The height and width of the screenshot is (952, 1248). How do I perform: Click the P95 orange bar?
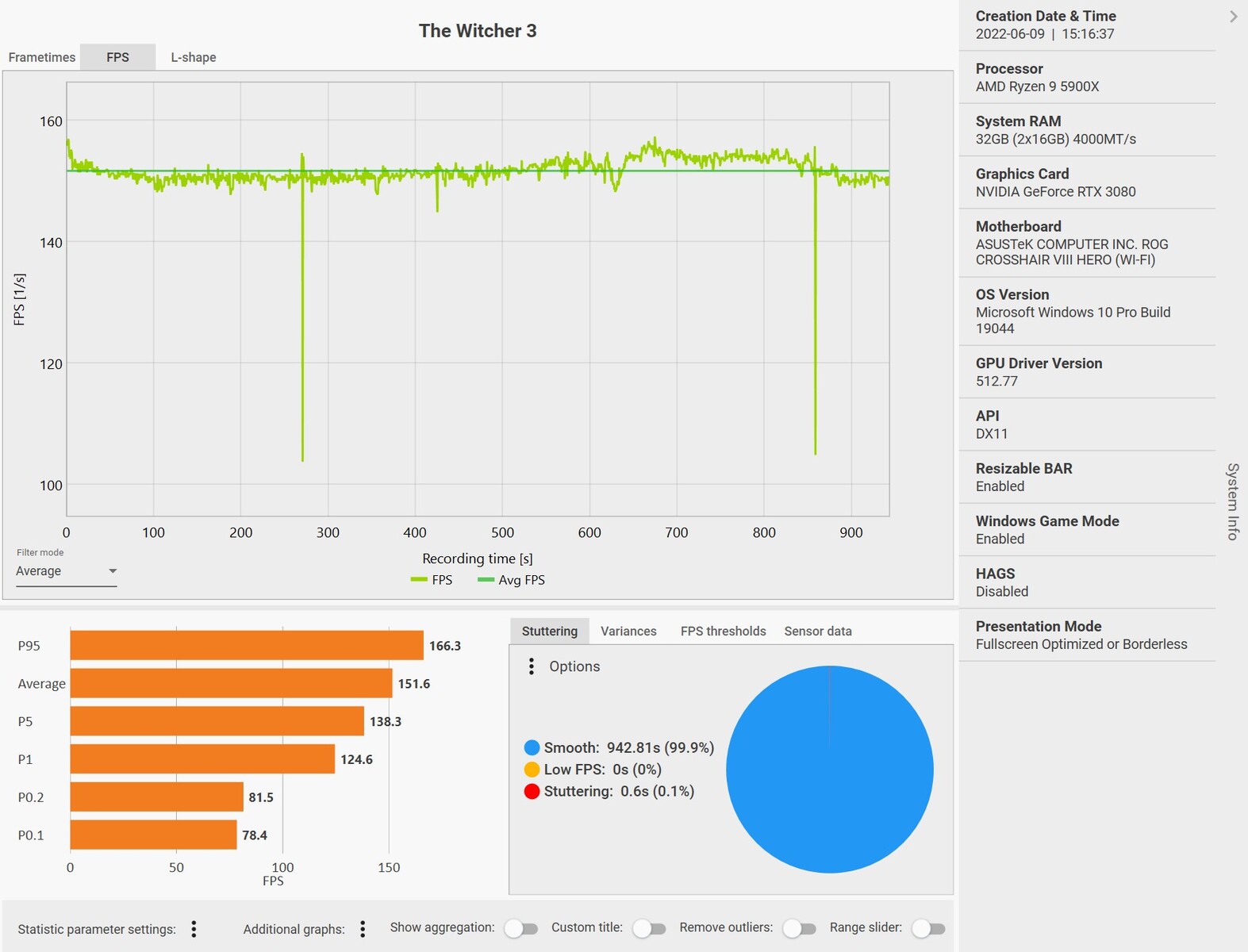(247, 645)
